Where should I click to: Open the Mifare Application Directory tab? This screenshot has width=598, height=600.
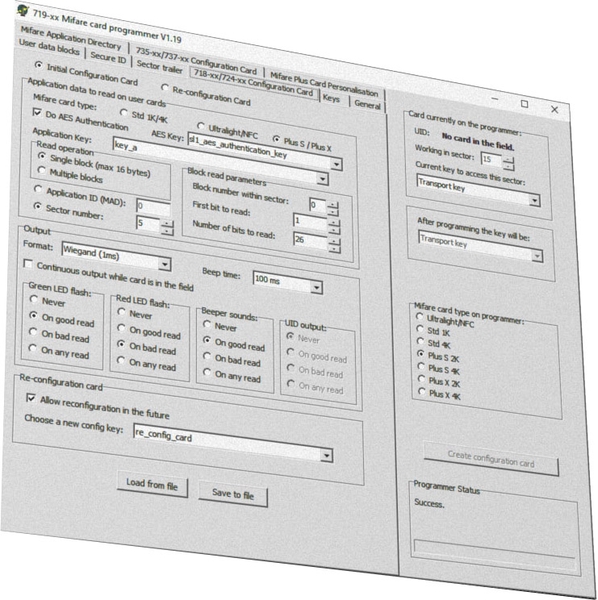pos(71,38)
